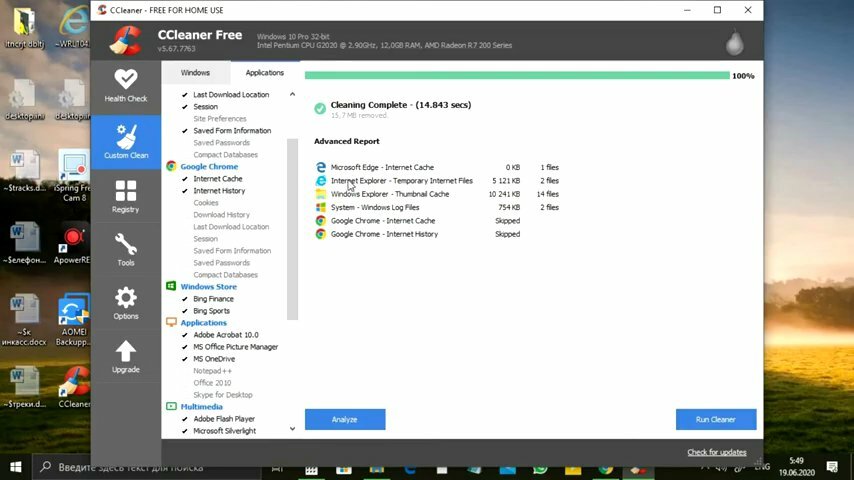Click the Run Cleaner button

click(x=716, y=420)
